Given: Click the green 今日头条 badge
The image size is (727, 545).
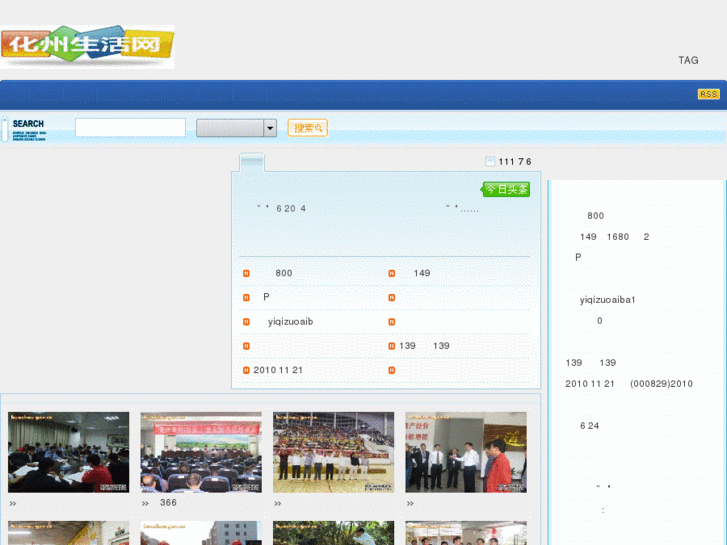Looking at the screenshot, I should pos(506,189).
